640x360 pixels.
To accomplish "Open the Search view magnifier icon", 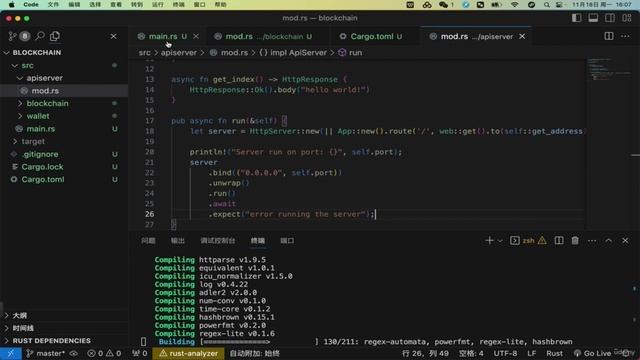I will (40, 36).
